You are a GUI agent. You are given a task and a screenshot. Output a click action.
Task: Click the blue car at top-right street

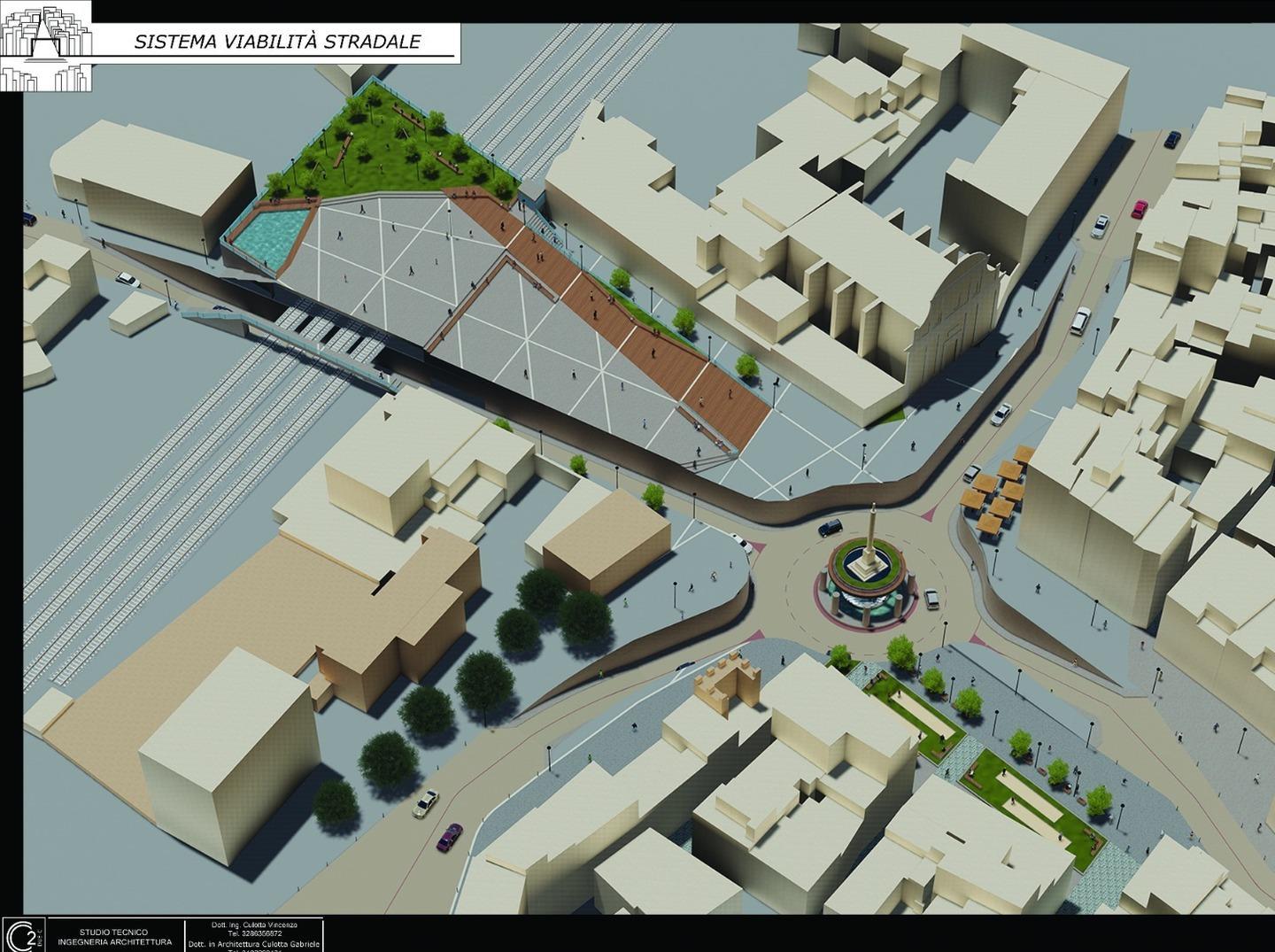point(1172,139)
